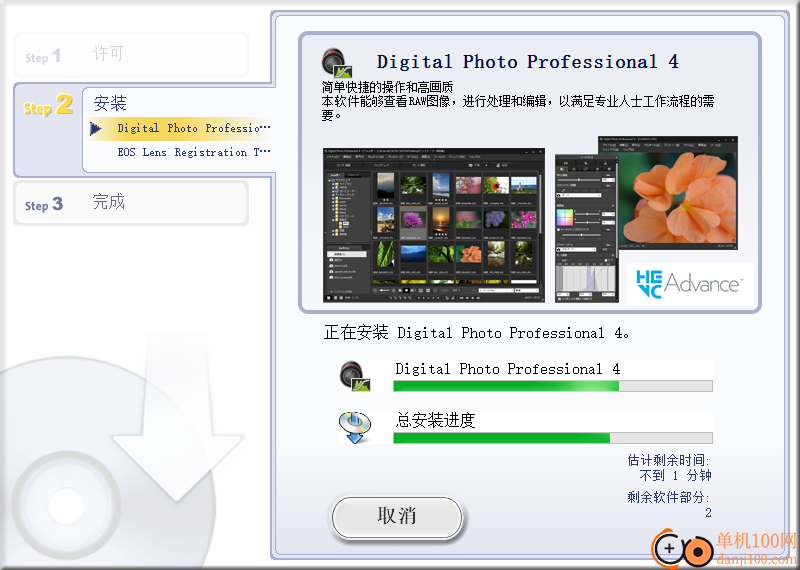Click the 估计剩余时间 label
This screenshot has height=570, width=800.
coord(668,460)
